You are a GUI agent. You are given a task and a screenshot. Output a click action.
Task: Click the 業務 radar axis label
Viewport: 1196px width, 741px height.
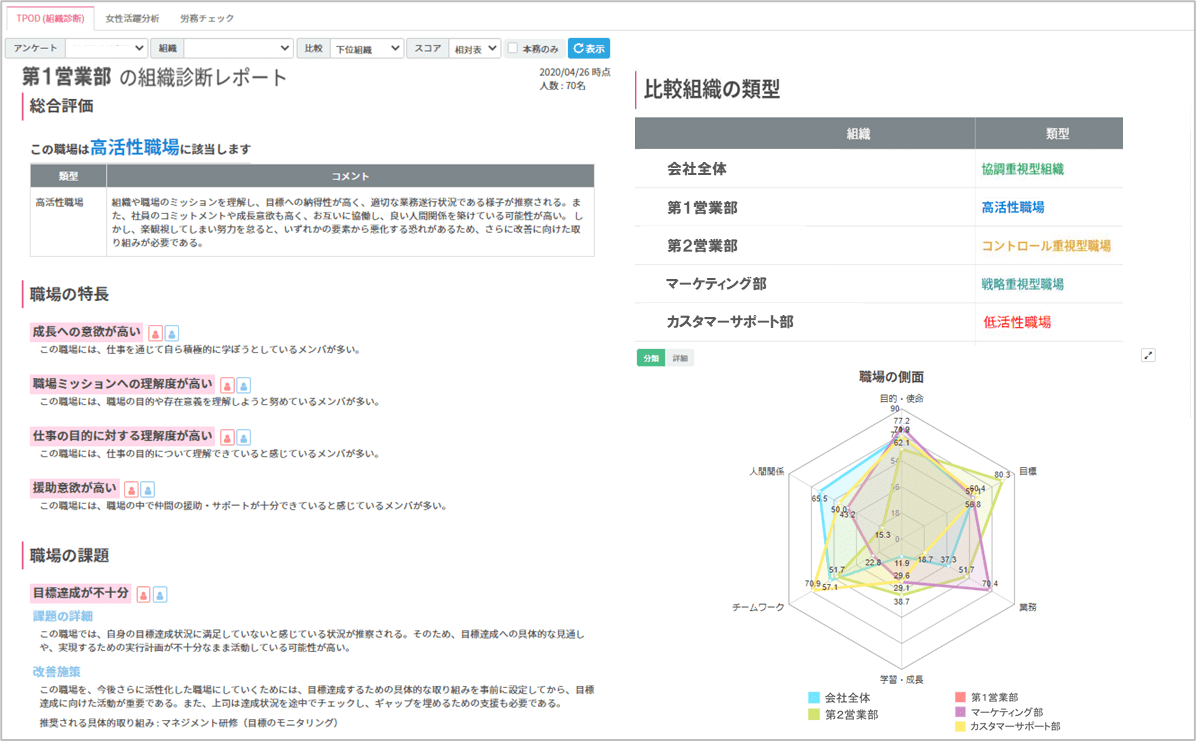tap(1028, 607)
